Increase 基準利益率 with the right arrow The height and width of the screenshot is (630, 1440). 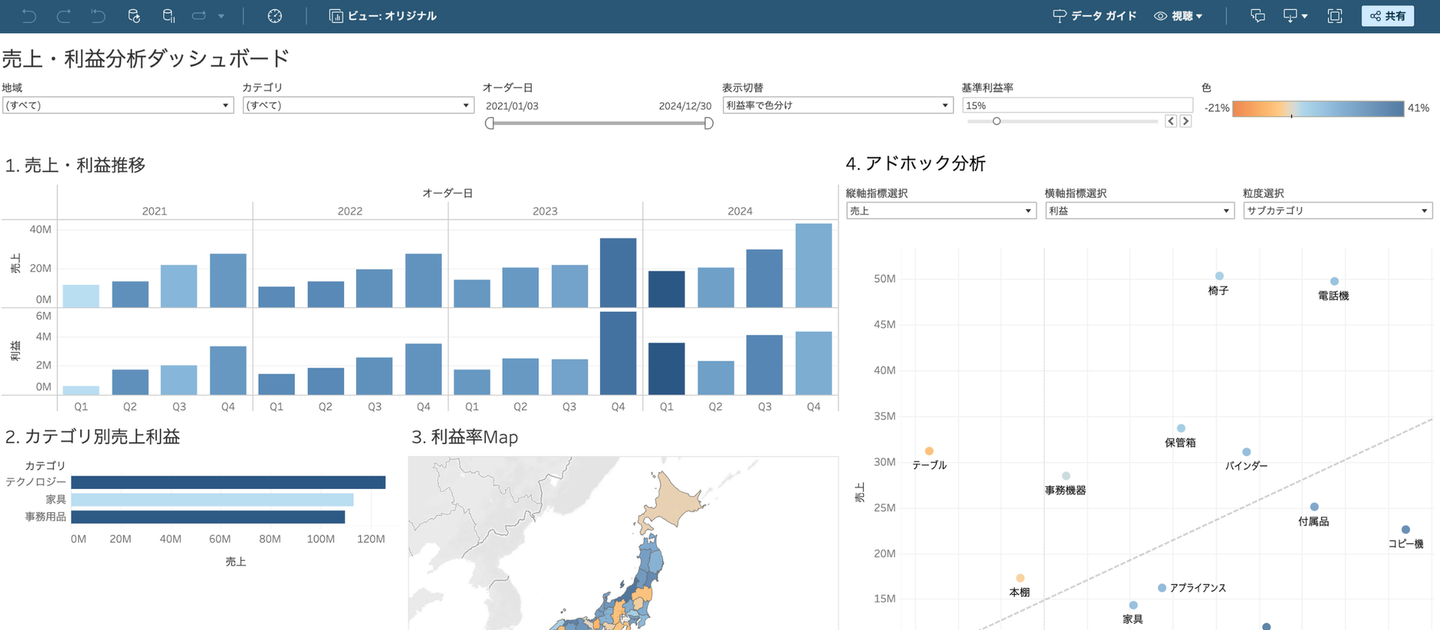1186,121
